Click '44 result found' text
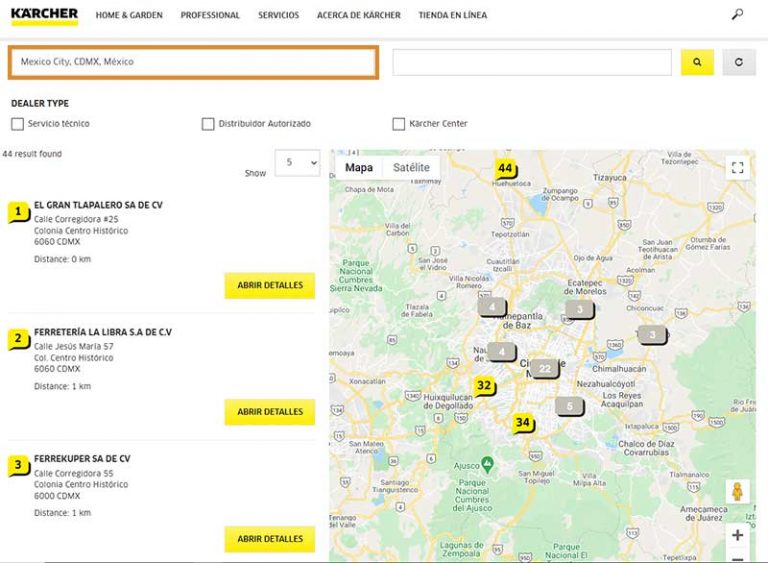Viewport: 768px width, 563px height. pyautogui.click(x=32, y=154)
